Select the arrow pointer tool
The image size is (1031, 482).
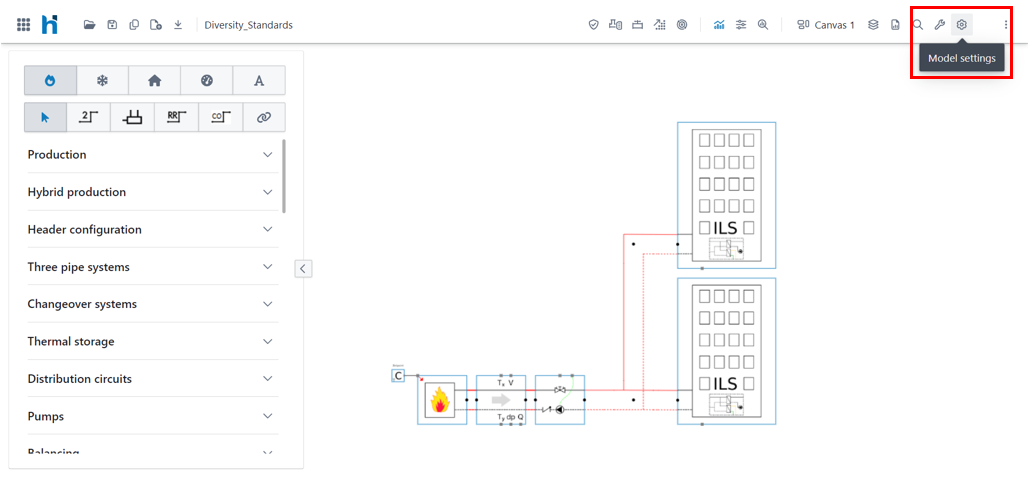45,117
